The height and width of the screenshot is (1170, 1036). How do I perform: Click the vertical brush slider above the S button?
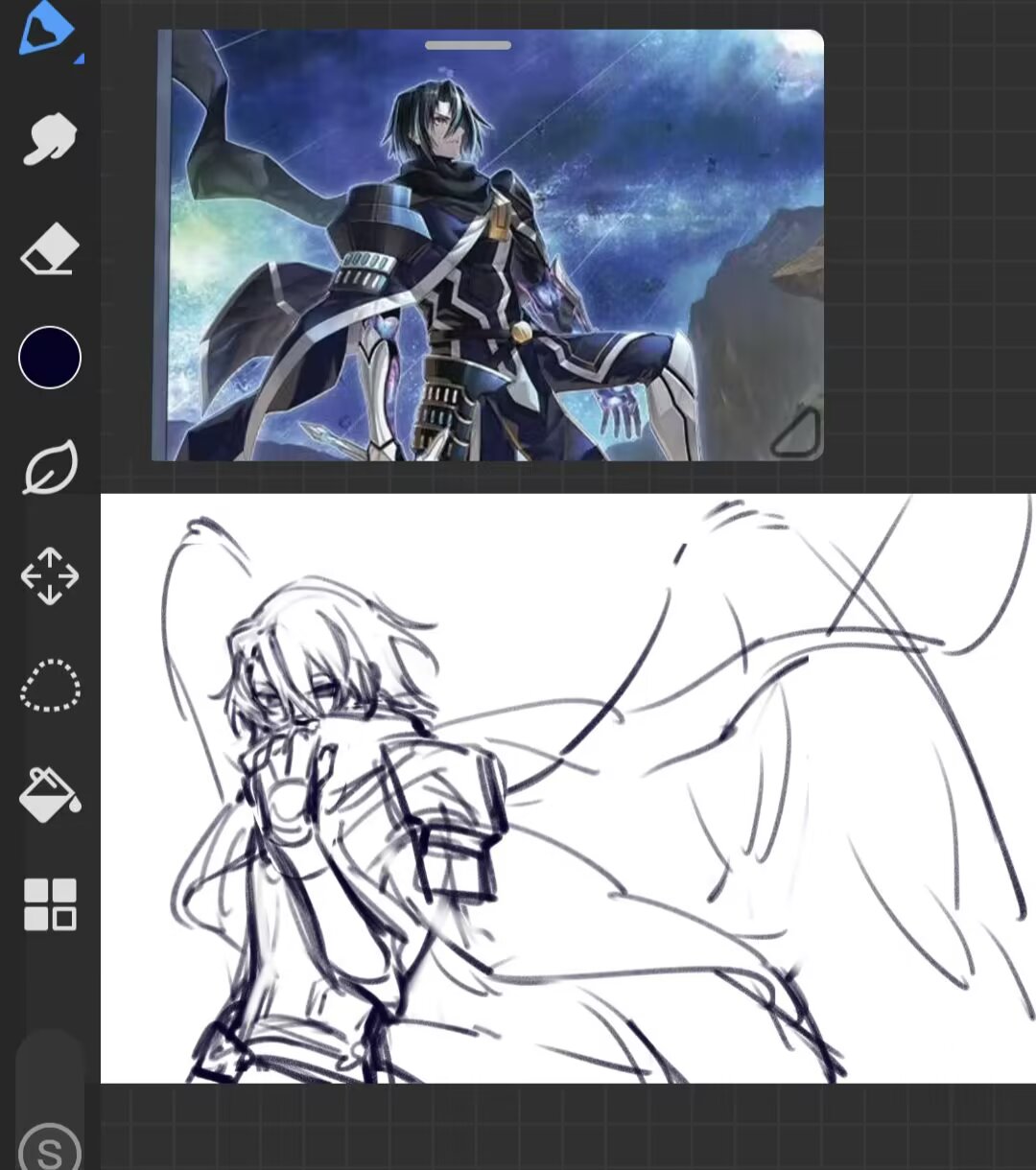coord(50,1074)
